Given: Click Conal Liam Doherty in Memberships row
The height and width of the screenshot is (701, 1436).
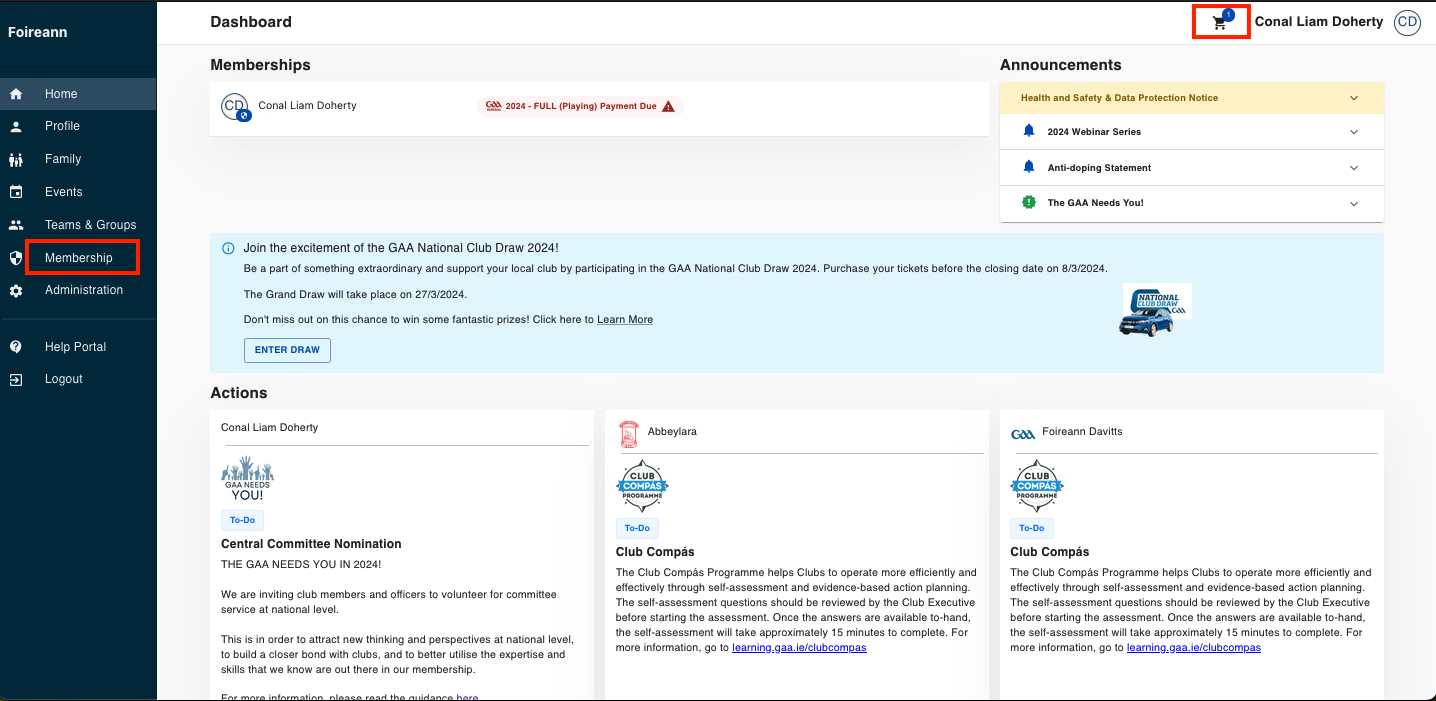Looking at the screenshot, I should point(307,106).
